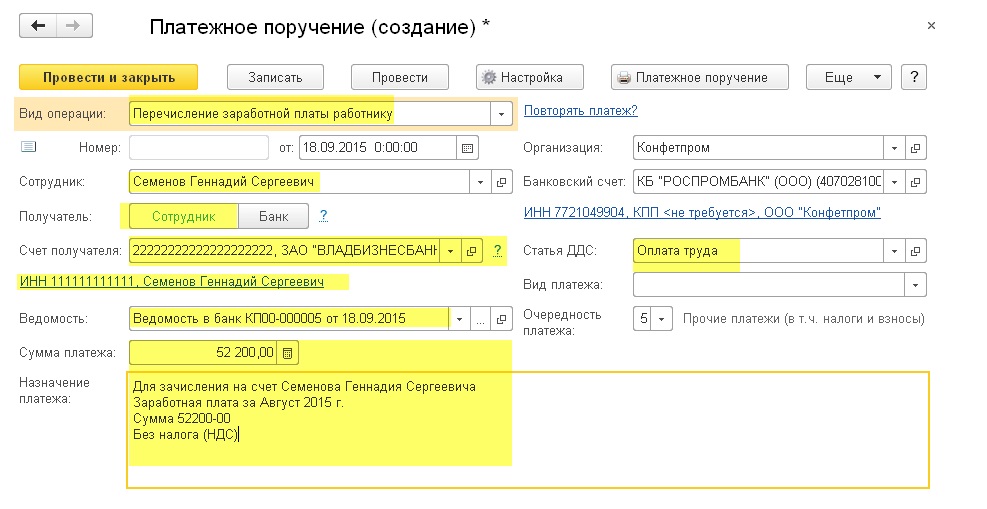Open the link ИНН 111111111111, Семенов Геннадий Сергеевич
Image resolution: width=987 pixels, height=509 pixels.
click(172, 281)
